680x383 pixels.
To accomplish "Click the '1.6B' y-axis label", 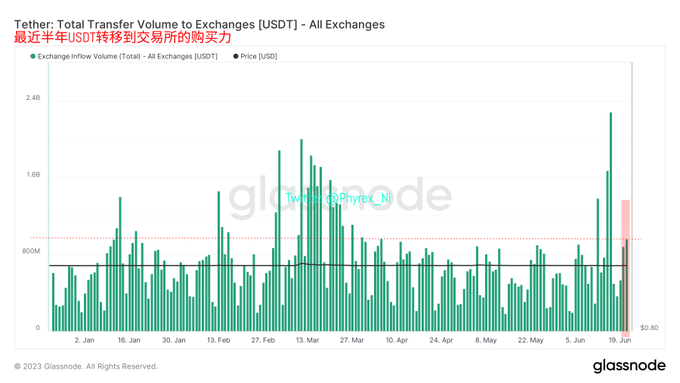I will click(x=33, y=174).
